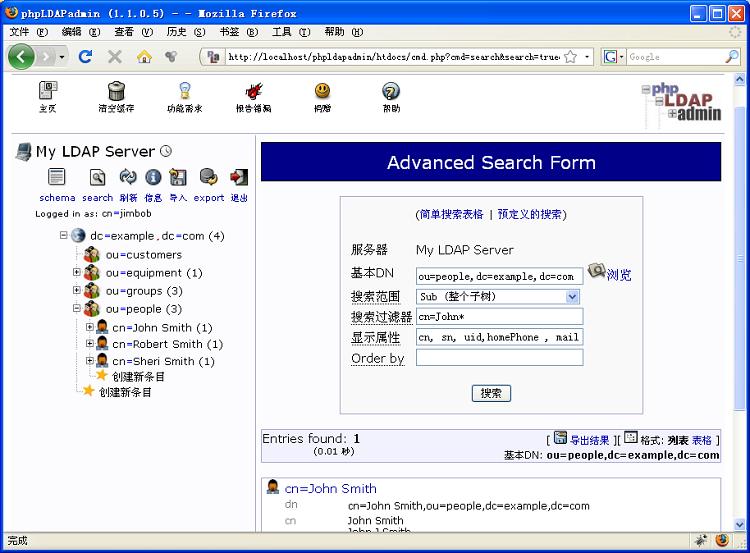Open the help (帮助) question mark icon
The image size is (750, 553).
point(391,92)
